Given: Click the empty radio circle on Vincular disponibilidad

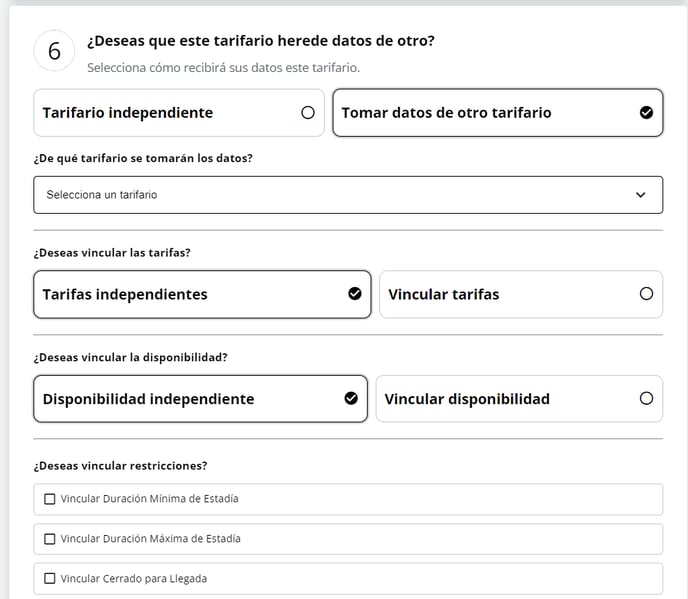Looking at the screenshot, I should pos(646,398).
